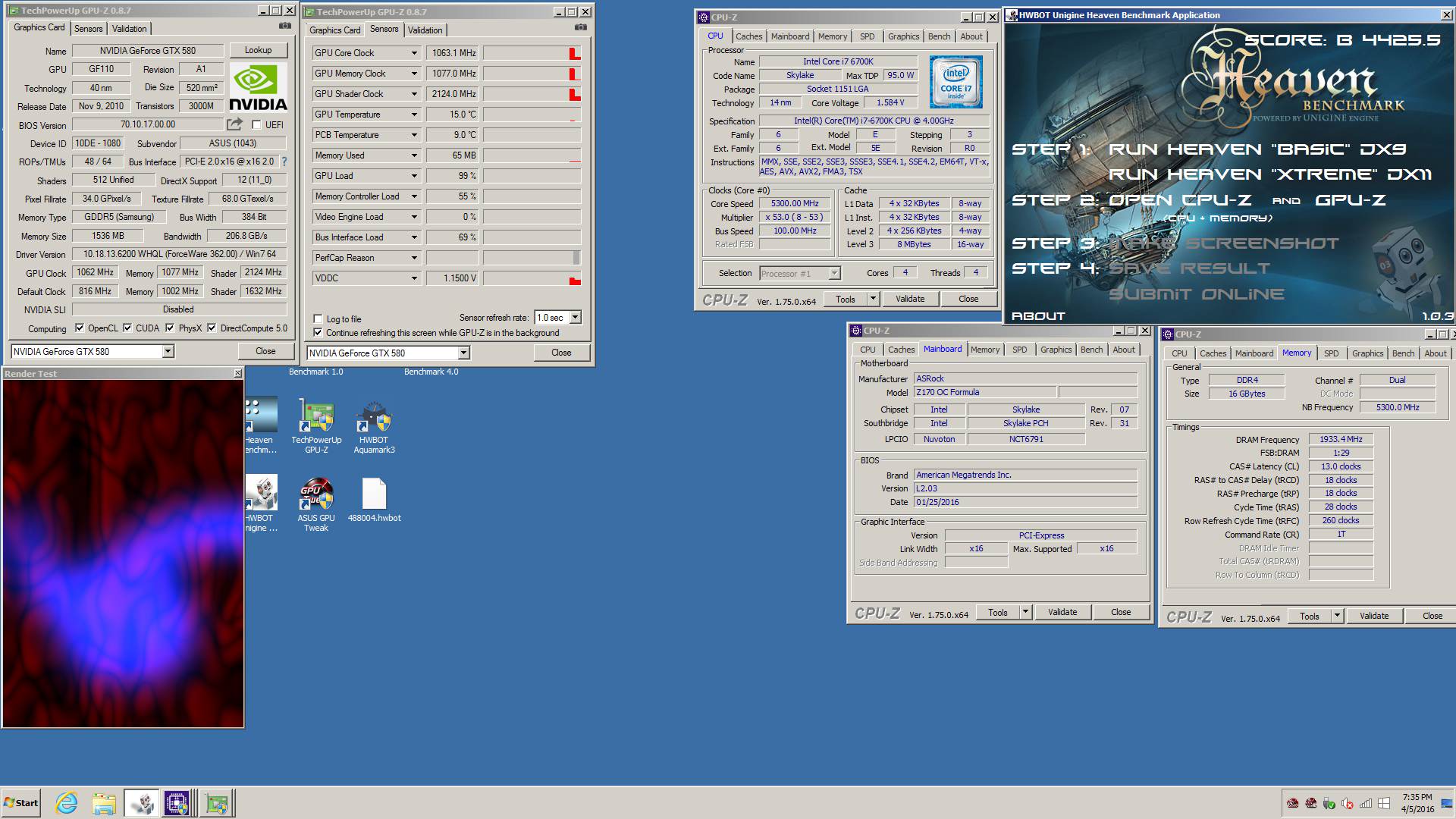Click ABOUT in HWBOT Heaven app
Image resolution: width=1456 pixels, height=819 pixels.
click(1038, 316)
